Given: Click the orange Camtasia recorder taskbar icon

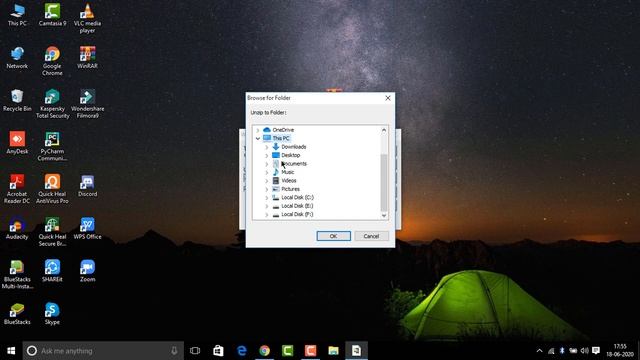Looking at the screenshot, I should (x=311, y=351).
